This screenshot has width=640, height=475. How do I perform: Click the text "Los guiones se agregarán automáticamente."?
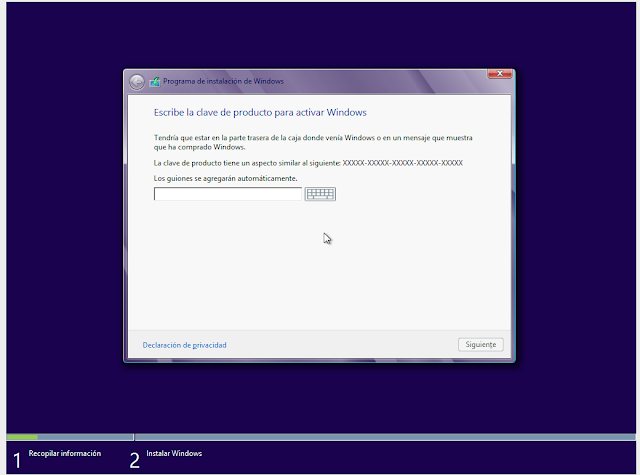pyautogui.click(x=225, y=178)
